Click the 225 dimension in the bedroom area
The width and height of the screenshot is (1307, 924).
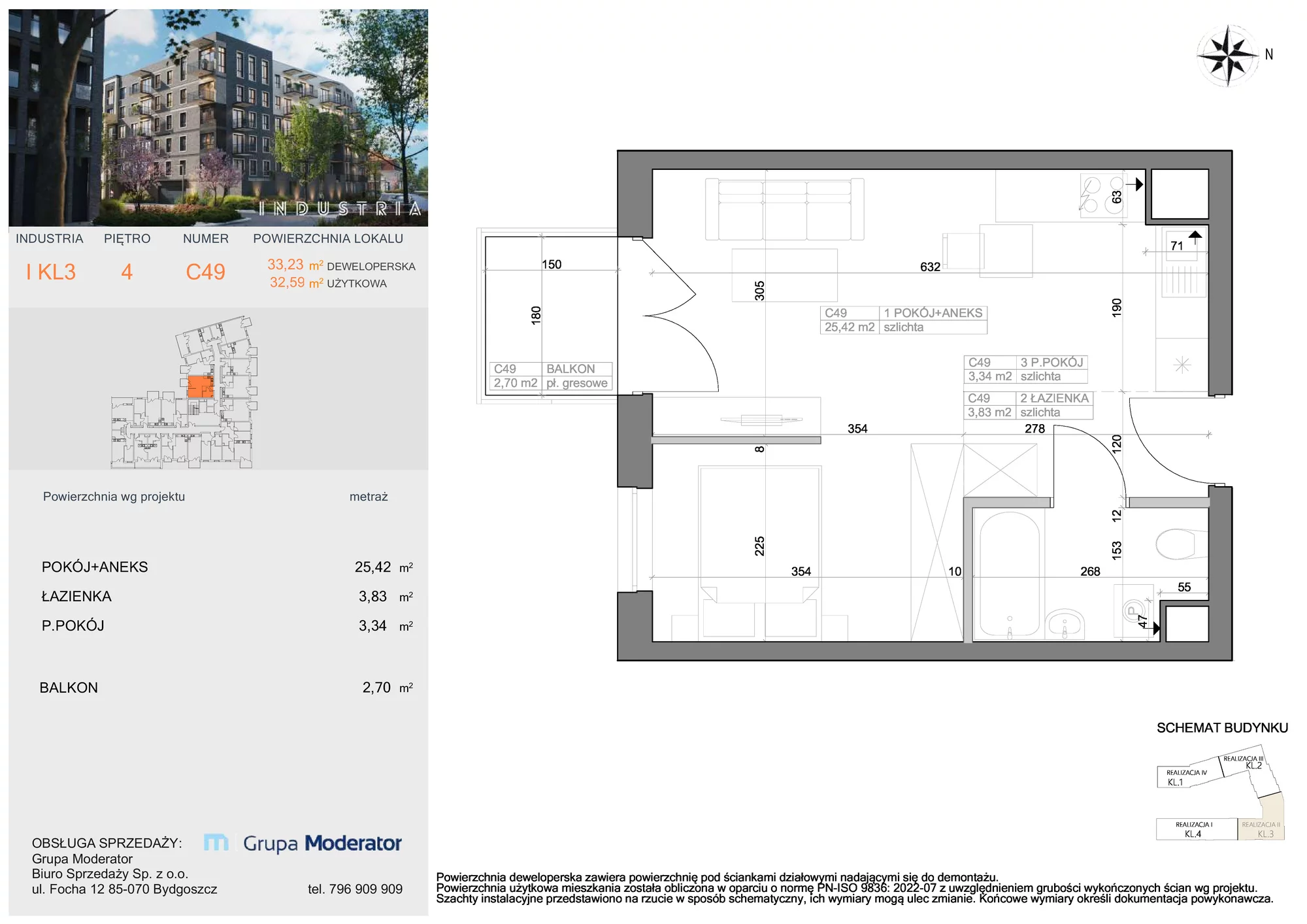coord(759,546)
